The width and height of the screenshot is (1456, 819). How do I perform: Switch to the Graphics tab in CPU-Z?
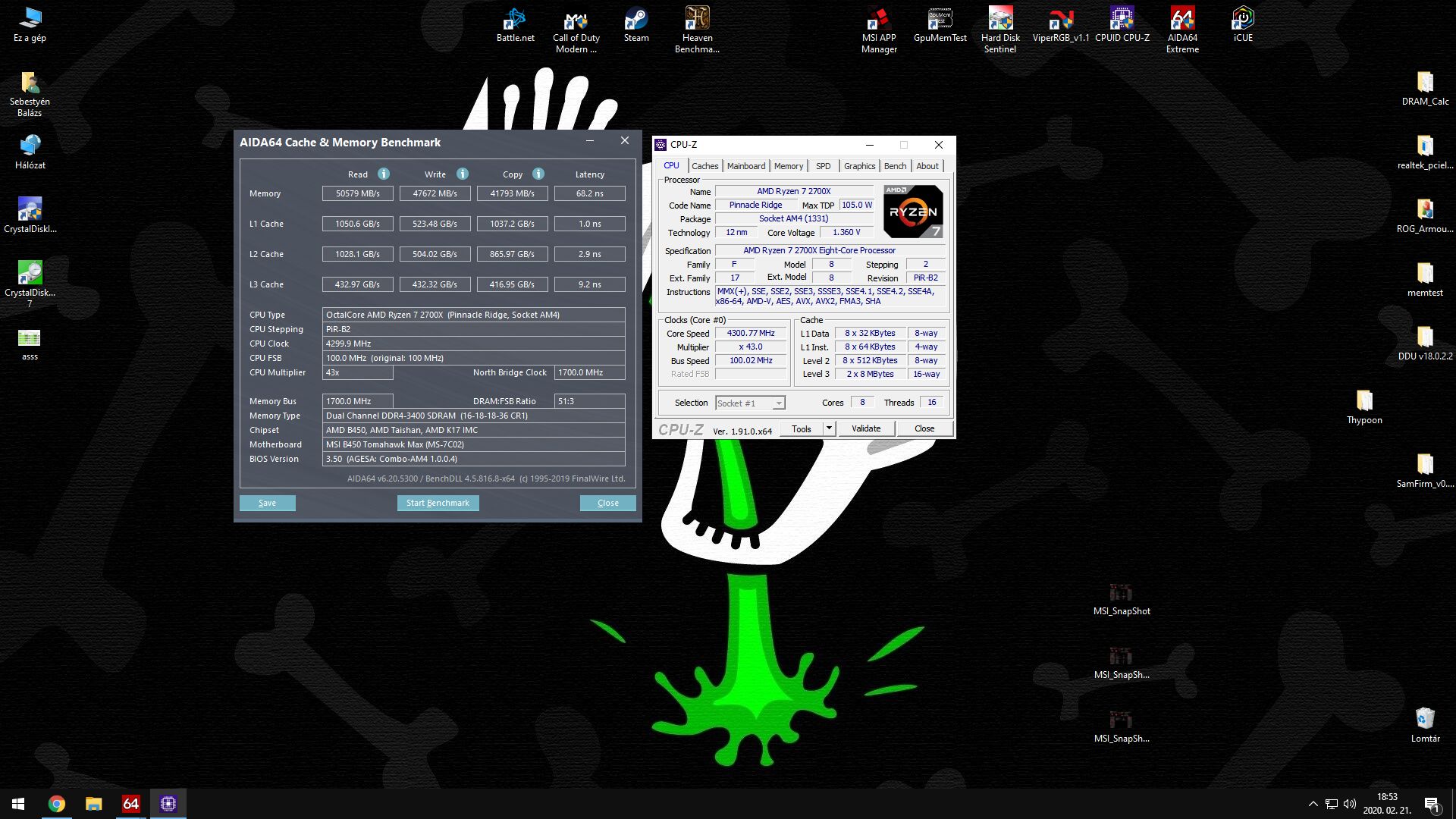click(859, 166)
